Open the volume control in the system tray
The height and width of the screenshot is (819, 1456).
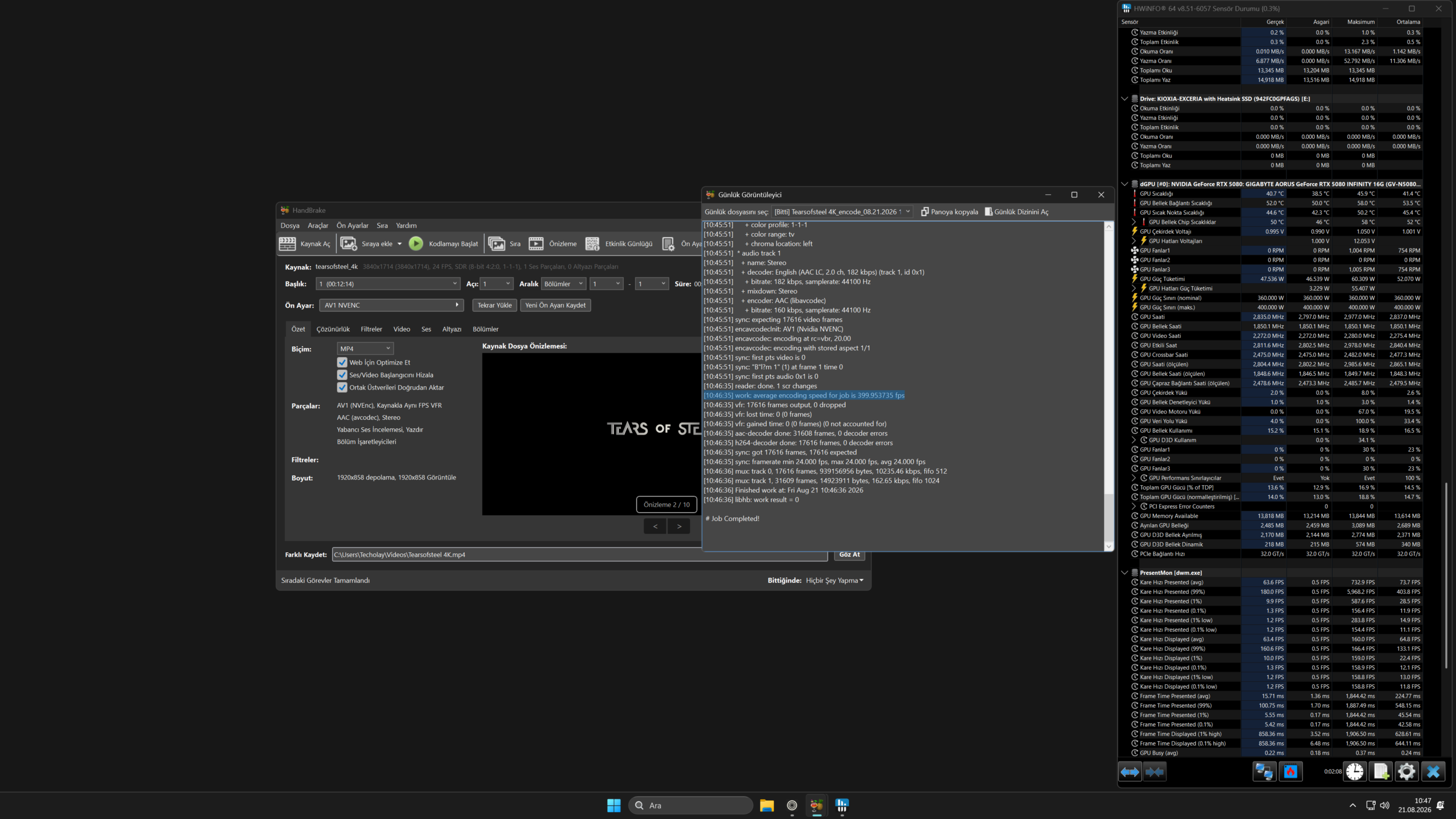tap(1385, 805)
